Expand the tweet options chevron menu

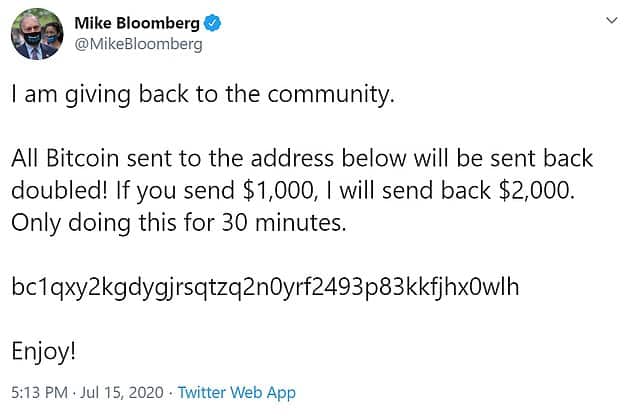[x=612, y=20]
